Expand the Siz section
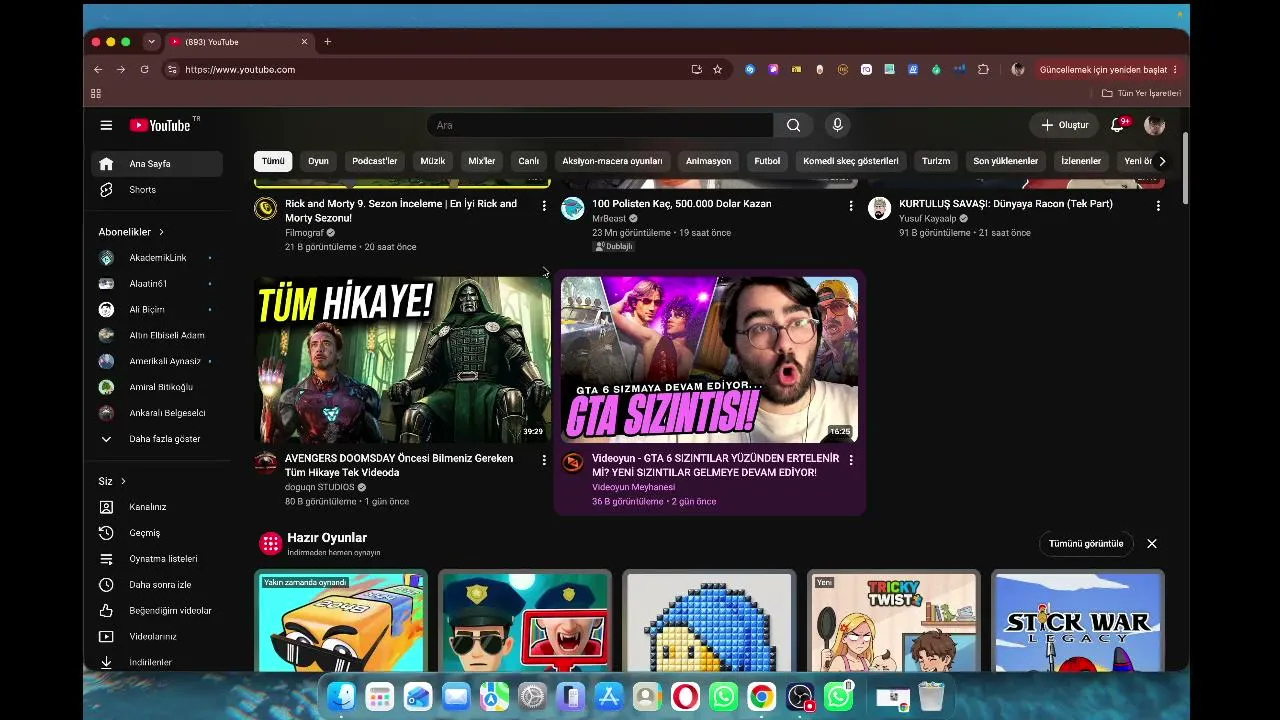Viewport: 1280px width, 720px height. click(112, 481)
